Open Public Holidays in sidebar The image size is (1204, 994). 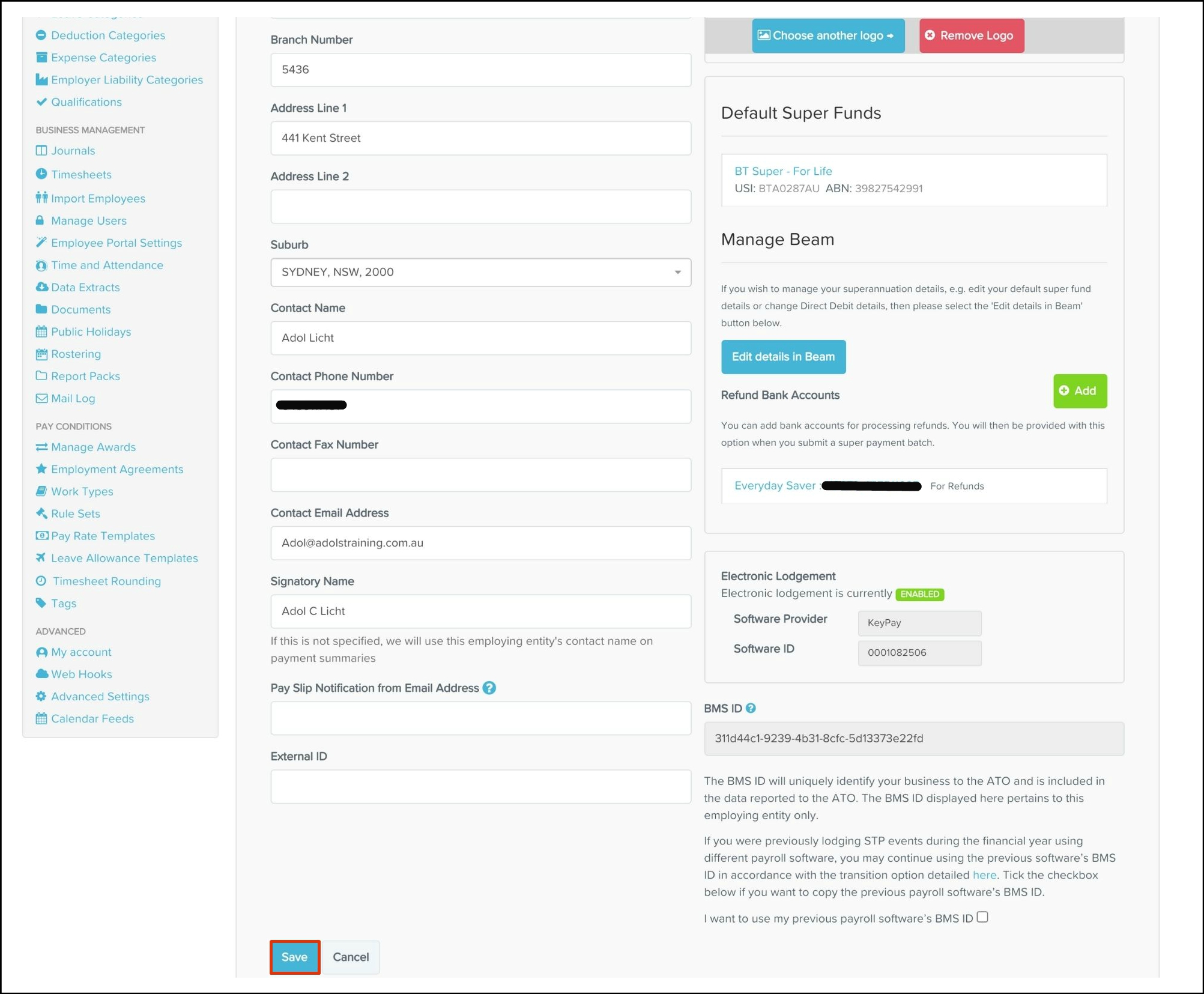pos(91,332)
